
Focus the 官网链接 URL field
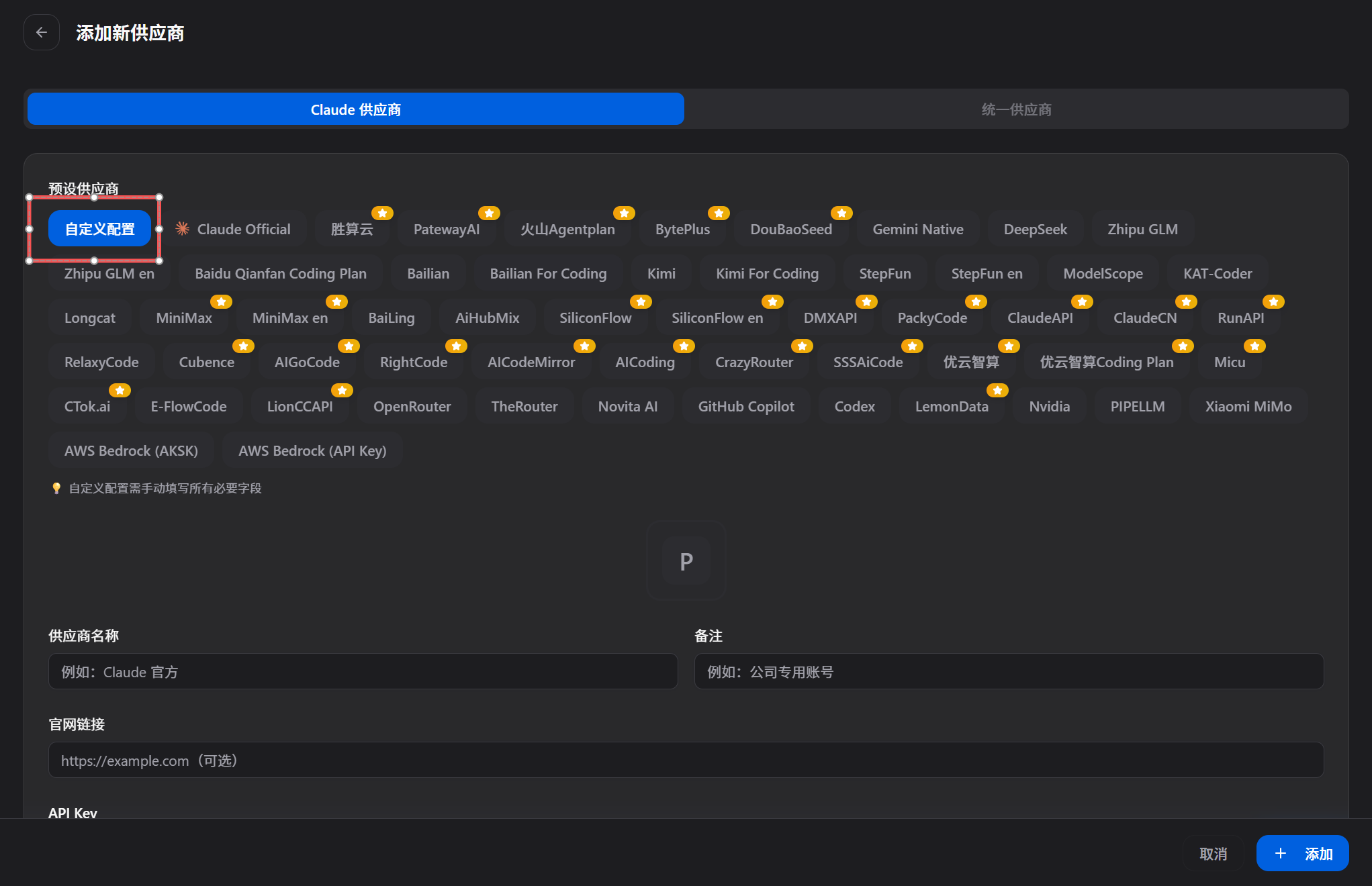pyautogui.click(x=686, y=760)
